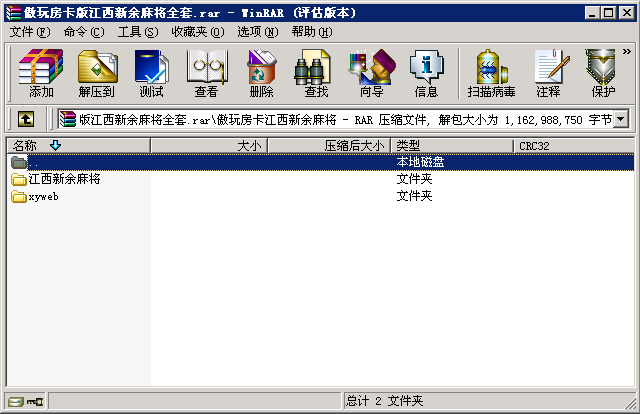Click the 扫描病毒 (Virus Scan) icon
The image size is (640, 414).
click(491, 73)
